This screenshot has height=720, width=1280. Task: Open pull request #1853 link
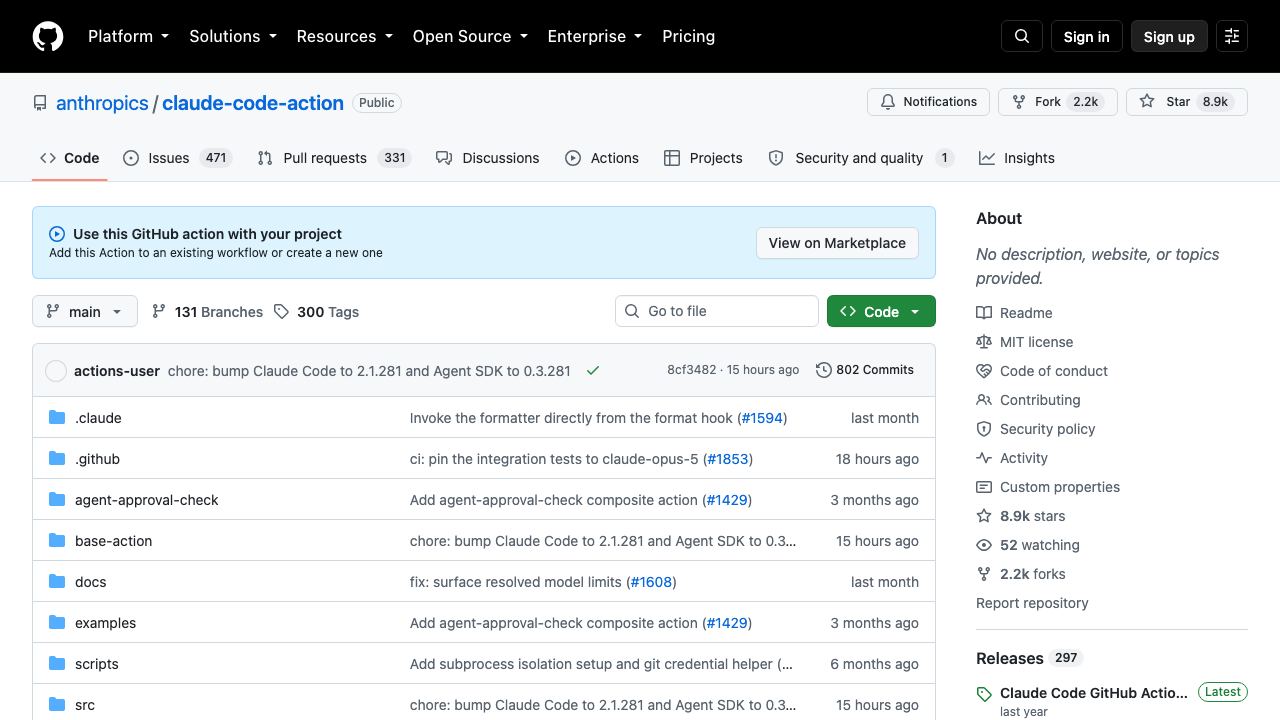(727, 459)
